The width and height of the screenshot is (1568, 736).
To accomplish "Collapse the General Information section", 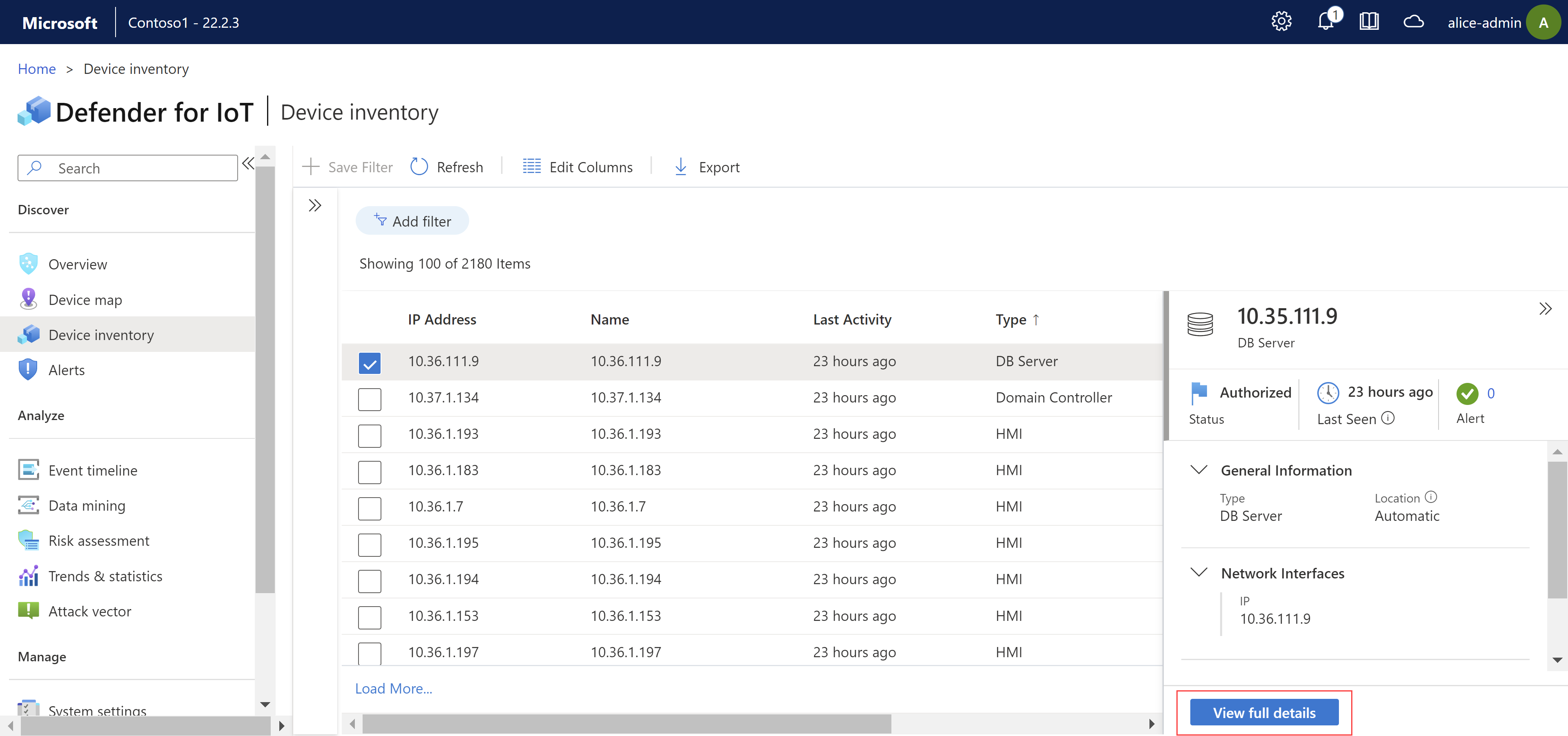I will pyautogui.click(x=1198, y=469).
